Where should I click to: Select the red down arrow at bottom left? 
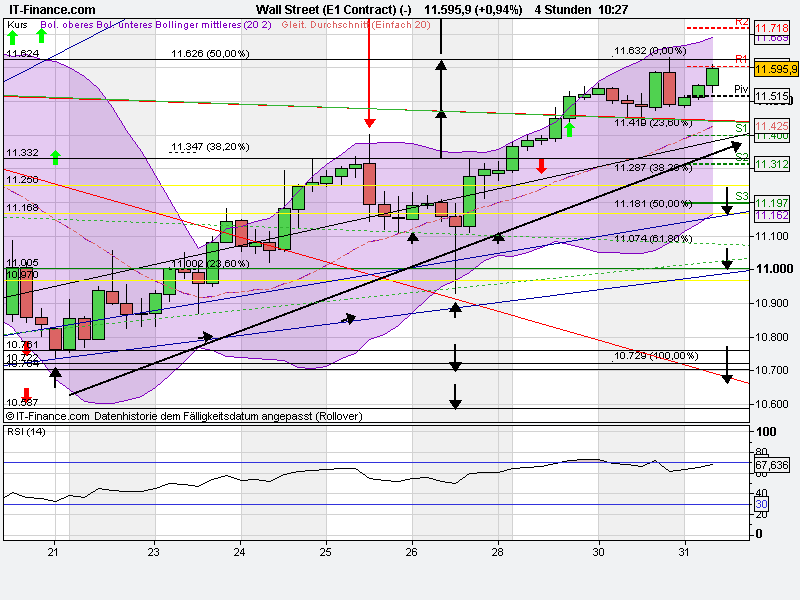pos(27,390)
